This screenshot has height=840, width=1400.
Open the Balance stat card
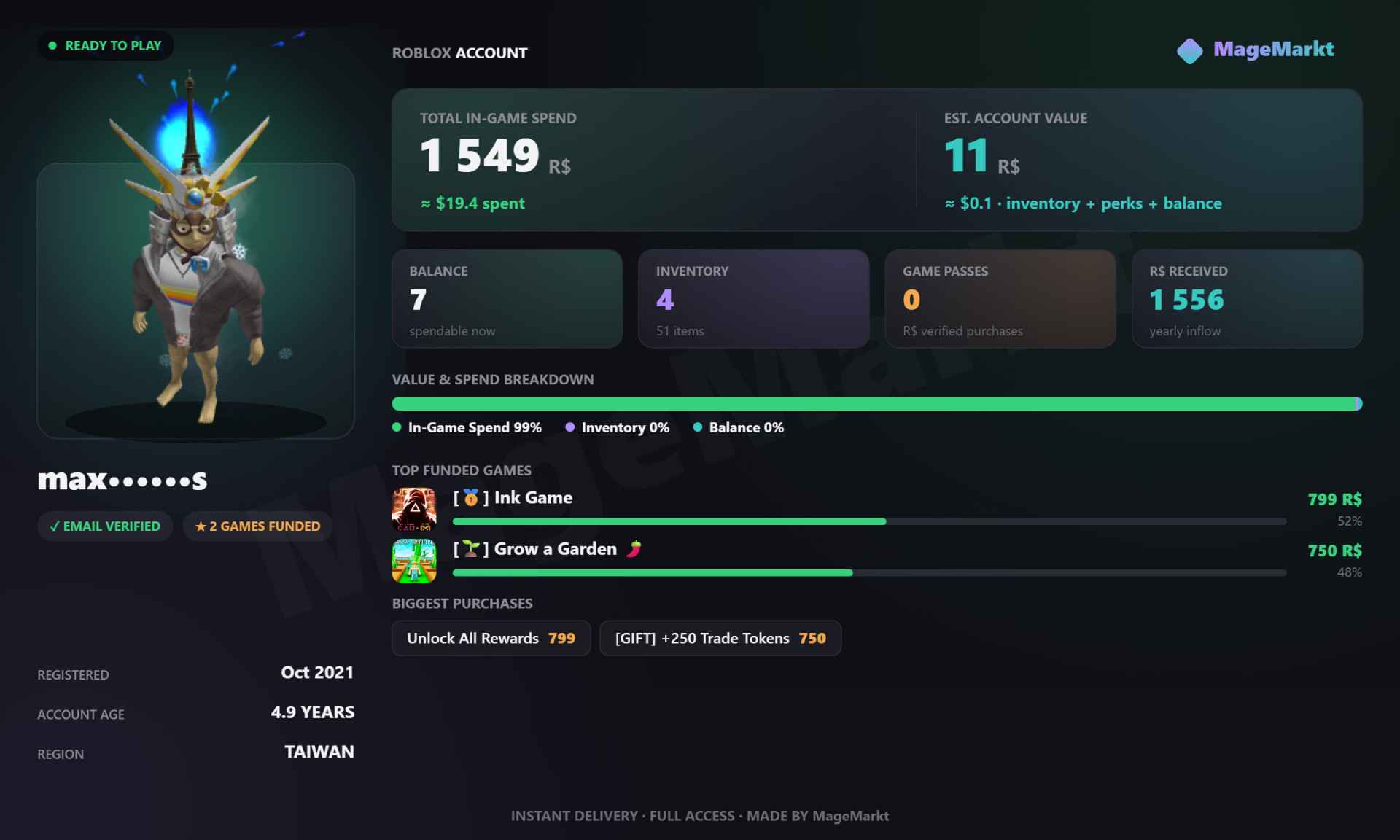[507, 299]
